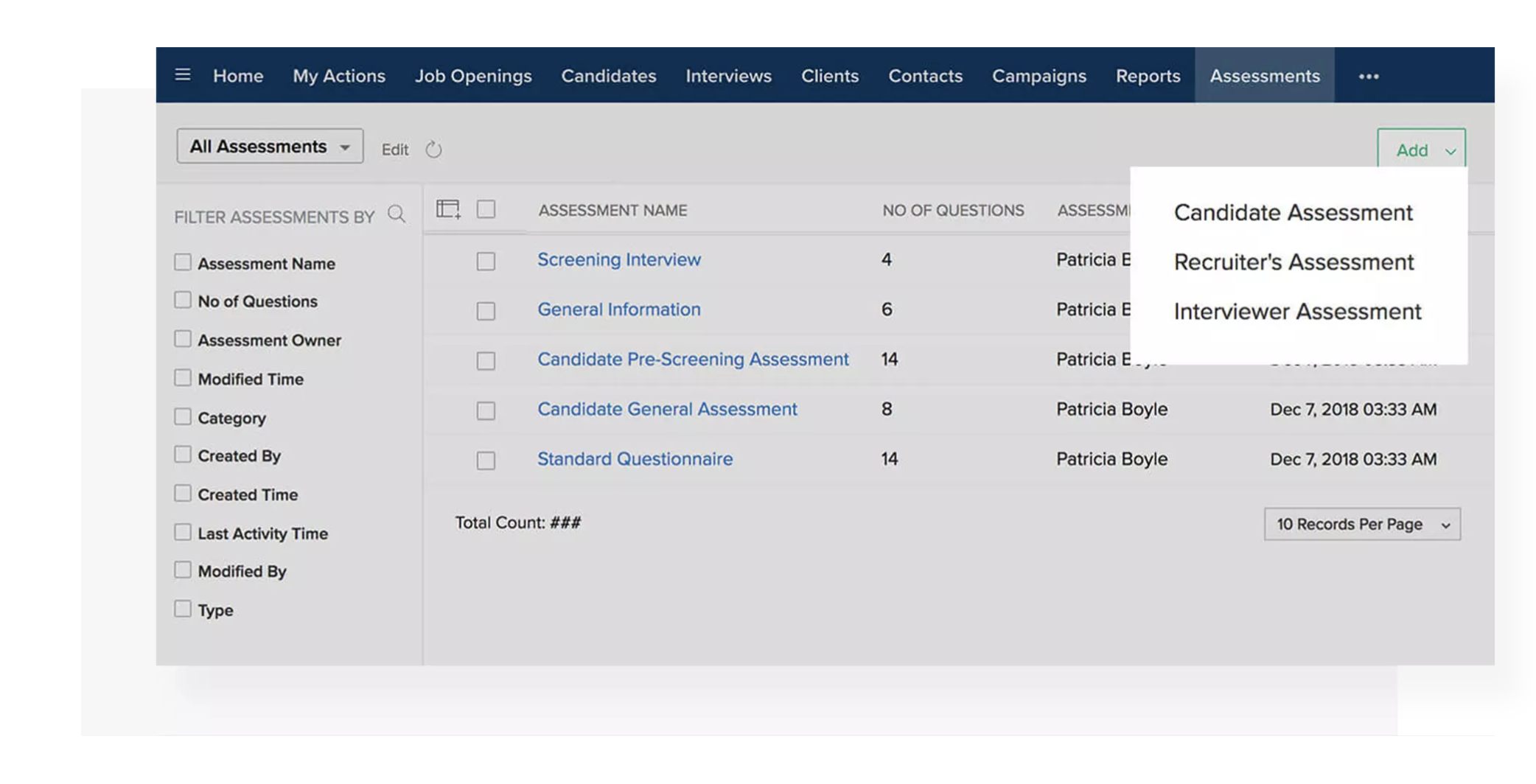Open the Campaigns tab

(x=1038, y=76)
